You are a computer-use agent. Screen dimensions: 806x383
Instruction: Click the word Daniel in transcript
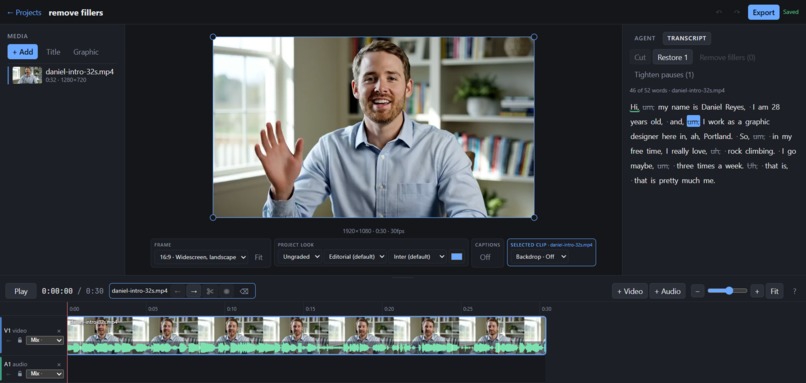coord(712,107)
